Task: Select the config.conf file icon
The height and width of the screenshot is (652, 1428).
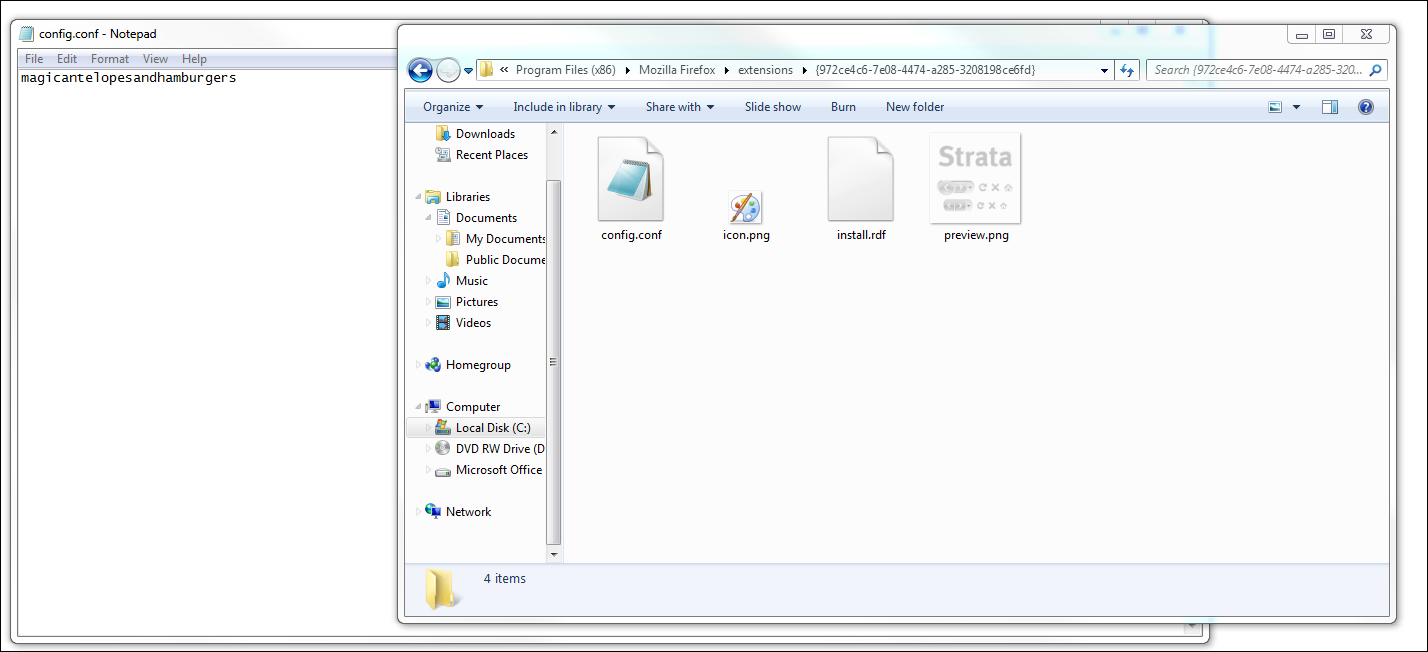Action: [630, 179]
